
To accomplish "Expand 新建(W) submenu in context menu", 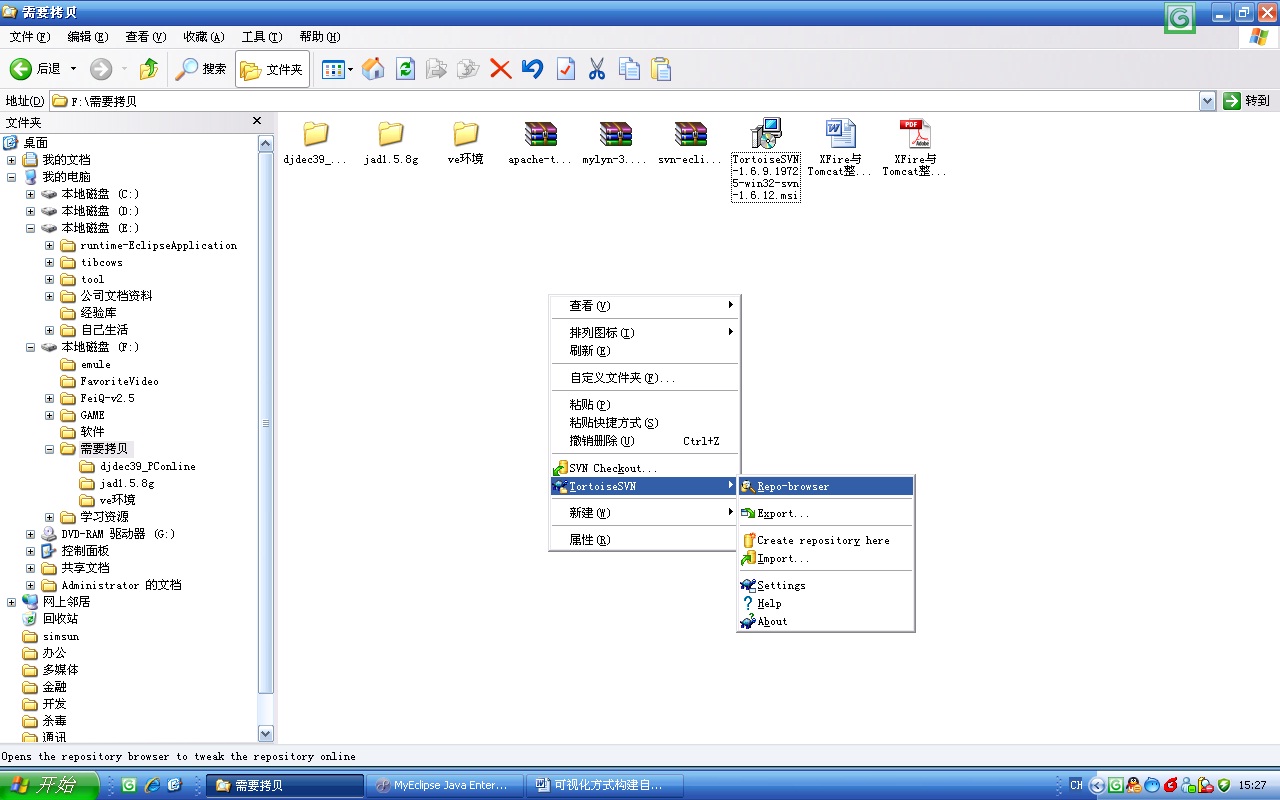I will pyautogui.click(x=644, y=513).
